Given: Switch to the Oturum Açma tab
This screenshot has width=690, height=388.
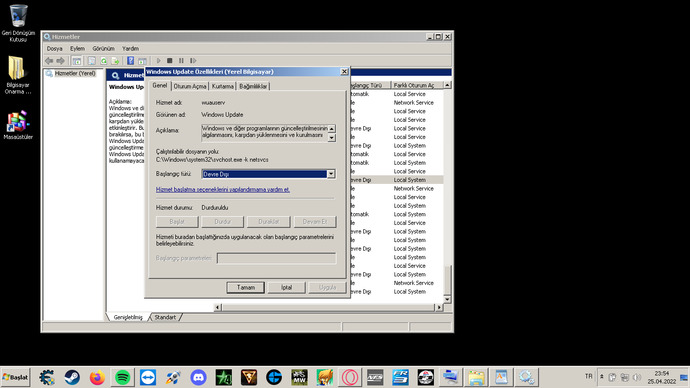Looking at the screenshot, I should [x=190, y=86].
